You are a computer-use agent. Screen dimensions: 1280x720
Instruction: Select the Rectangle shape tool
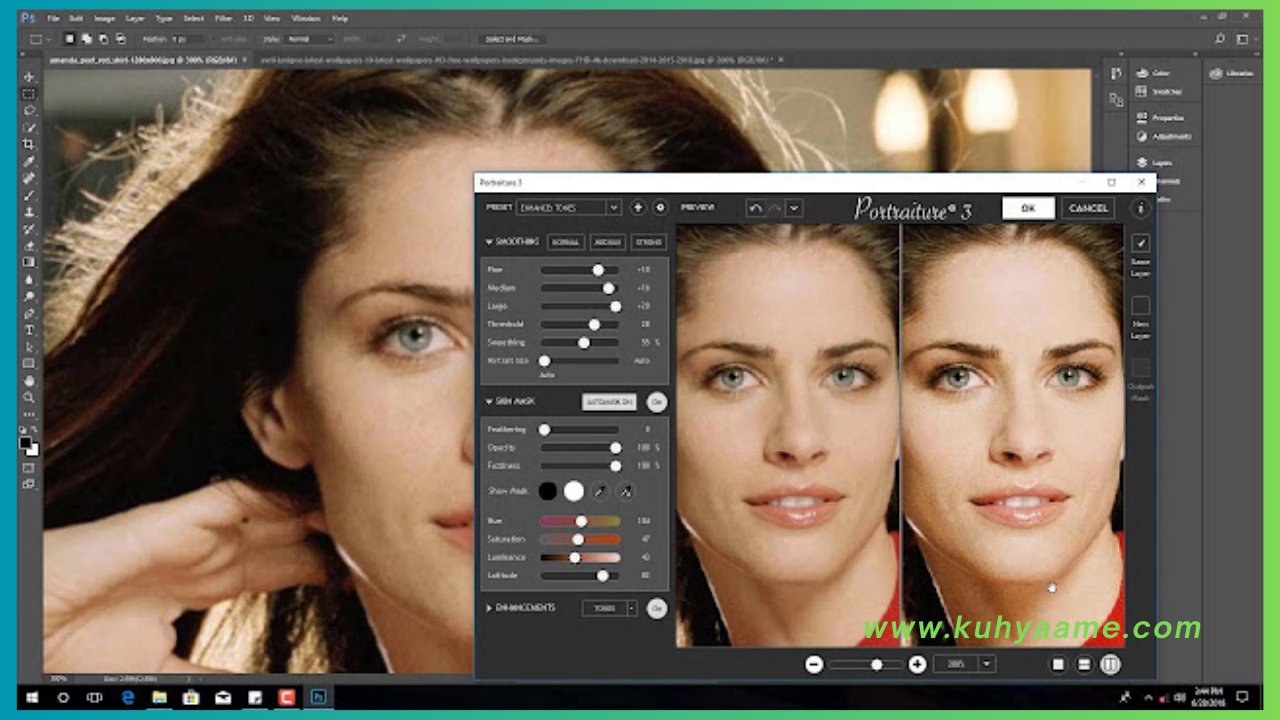[29, 363]
